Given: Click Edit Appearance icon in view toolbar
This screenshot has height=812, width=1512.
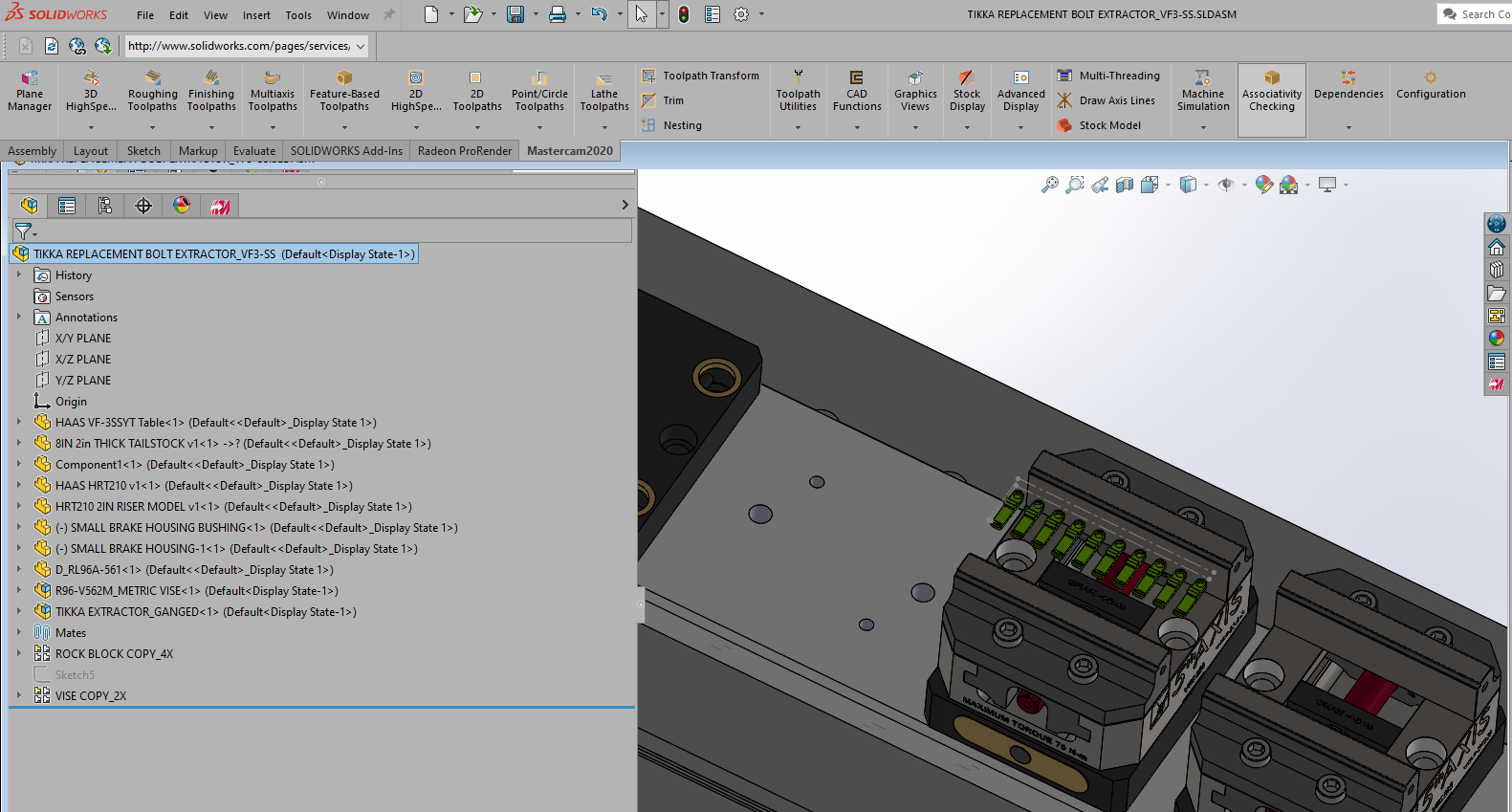Looking at the screenshot, I should [1264, 185].
